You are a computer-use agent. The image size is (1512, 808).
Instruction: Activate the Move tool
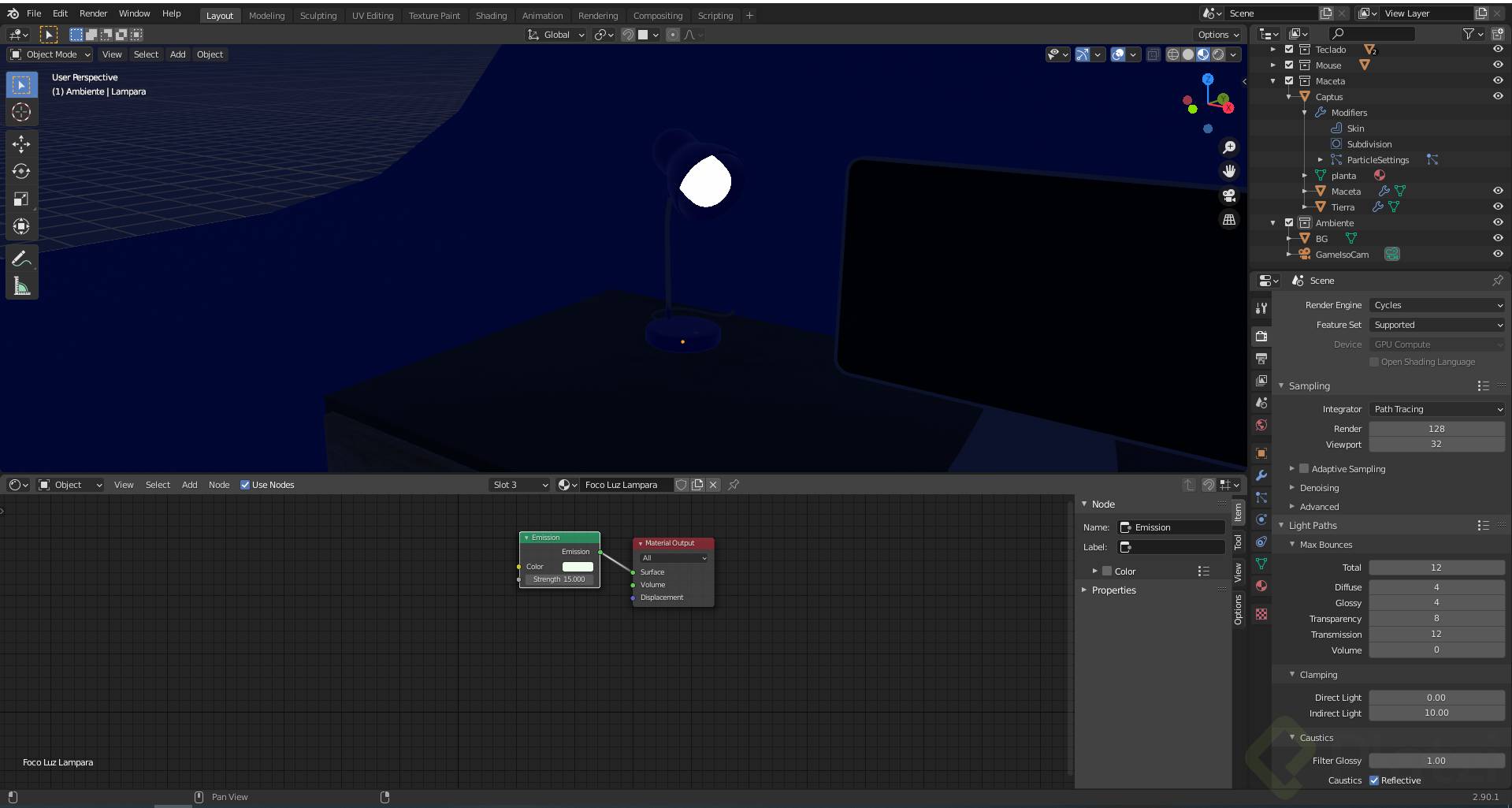click(21, 143)
